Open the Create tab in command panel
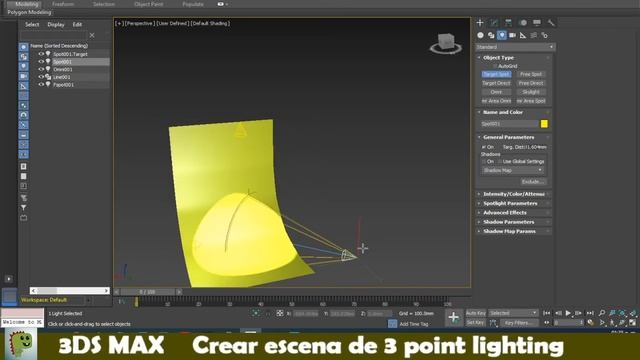The width and height of the screenshot is (640, 360). click(480, 22)
